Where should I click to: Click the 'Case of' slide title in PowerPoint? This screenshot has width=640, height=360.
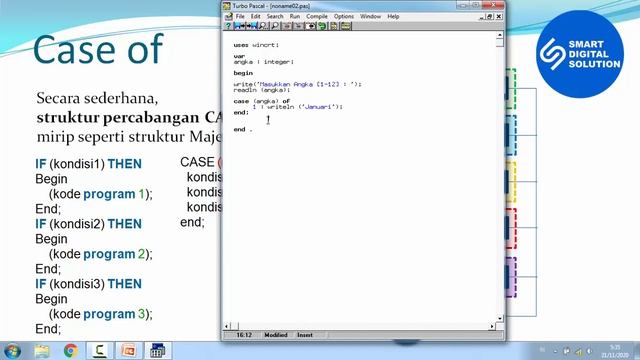click(x=98, y=49)
